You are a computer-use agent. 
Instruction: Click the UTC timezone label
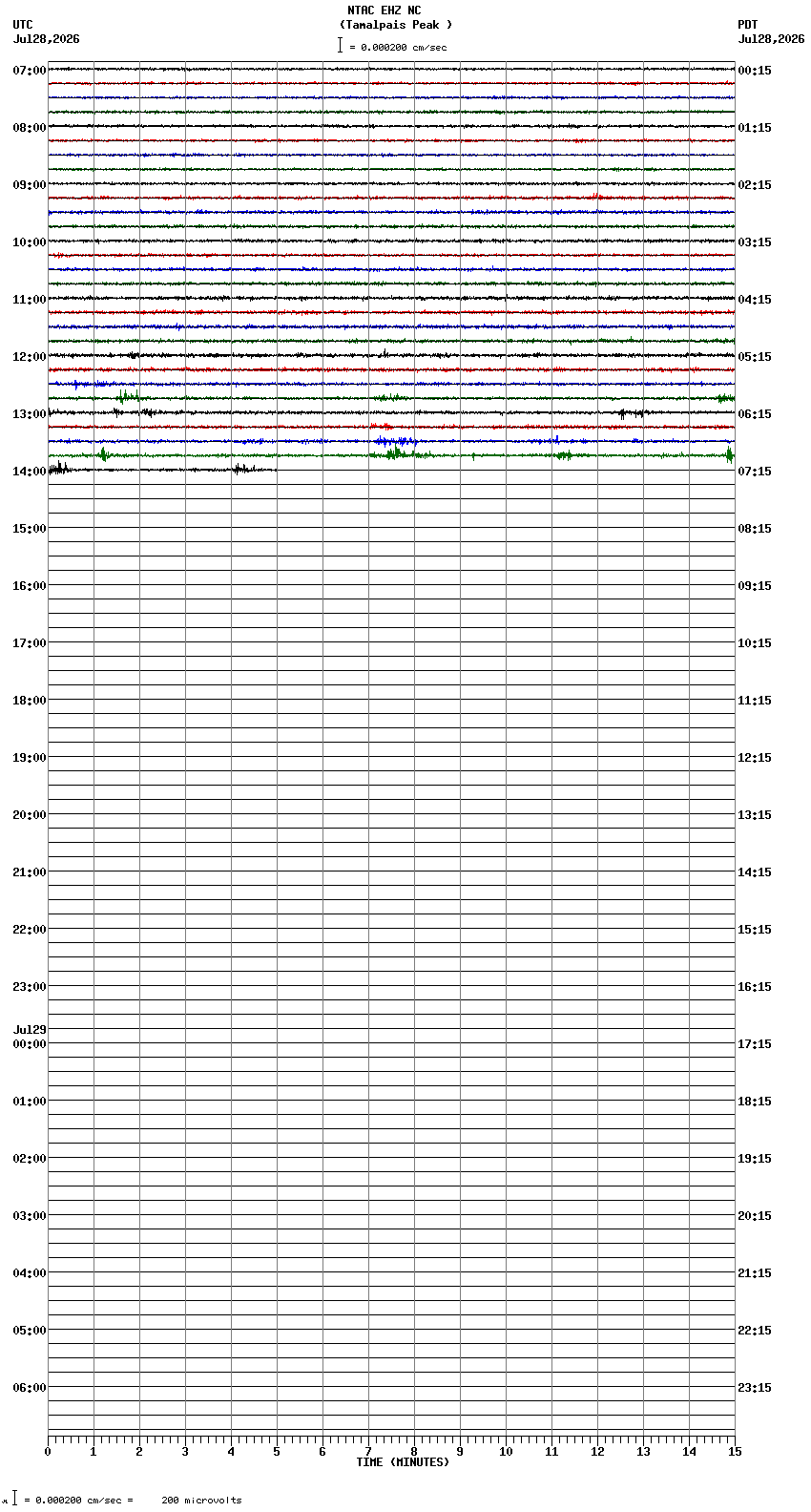click(x=23, y=25)
